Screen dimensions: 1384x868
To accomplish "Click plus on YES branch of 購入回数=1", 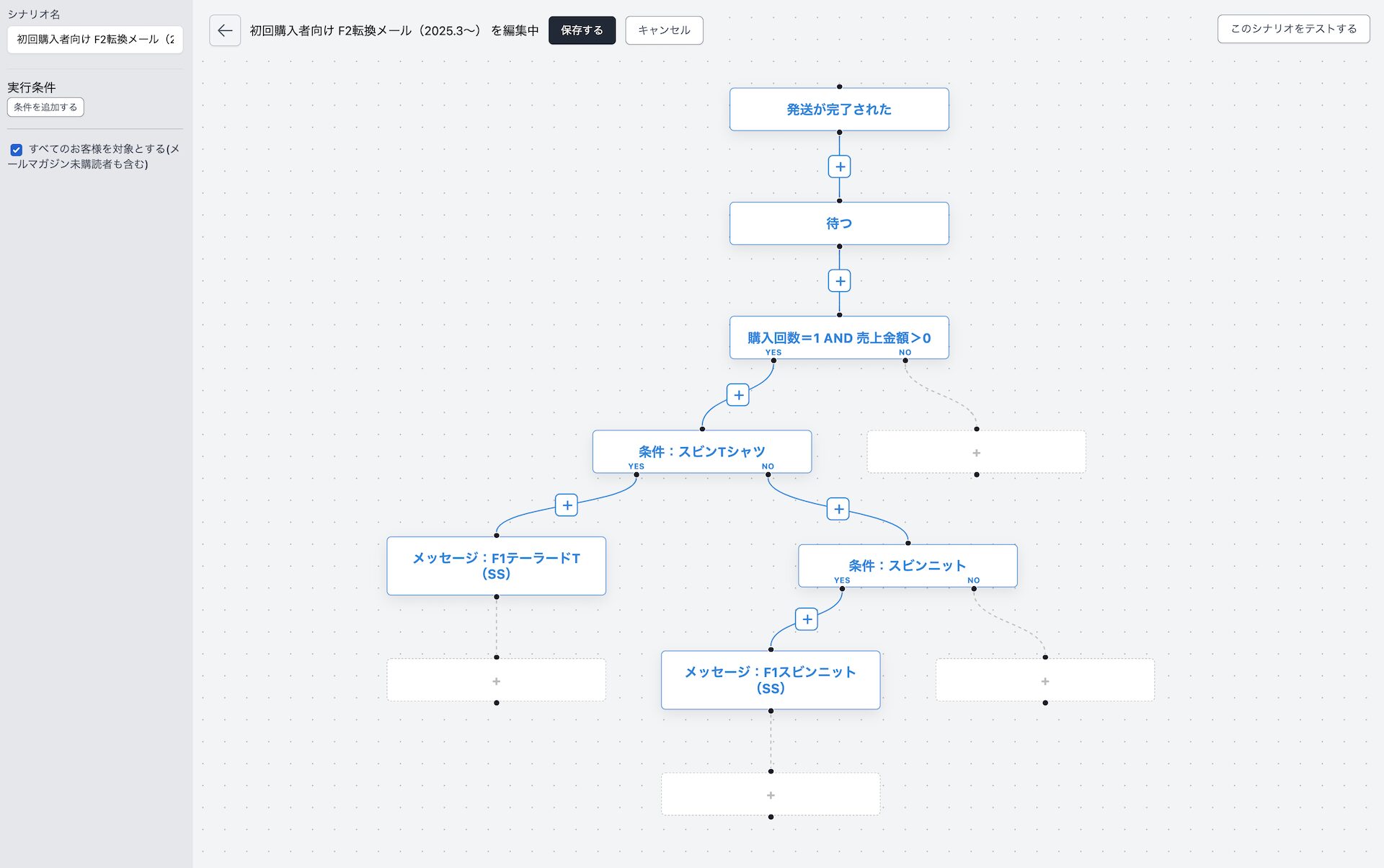I will [x=738, y=395].
